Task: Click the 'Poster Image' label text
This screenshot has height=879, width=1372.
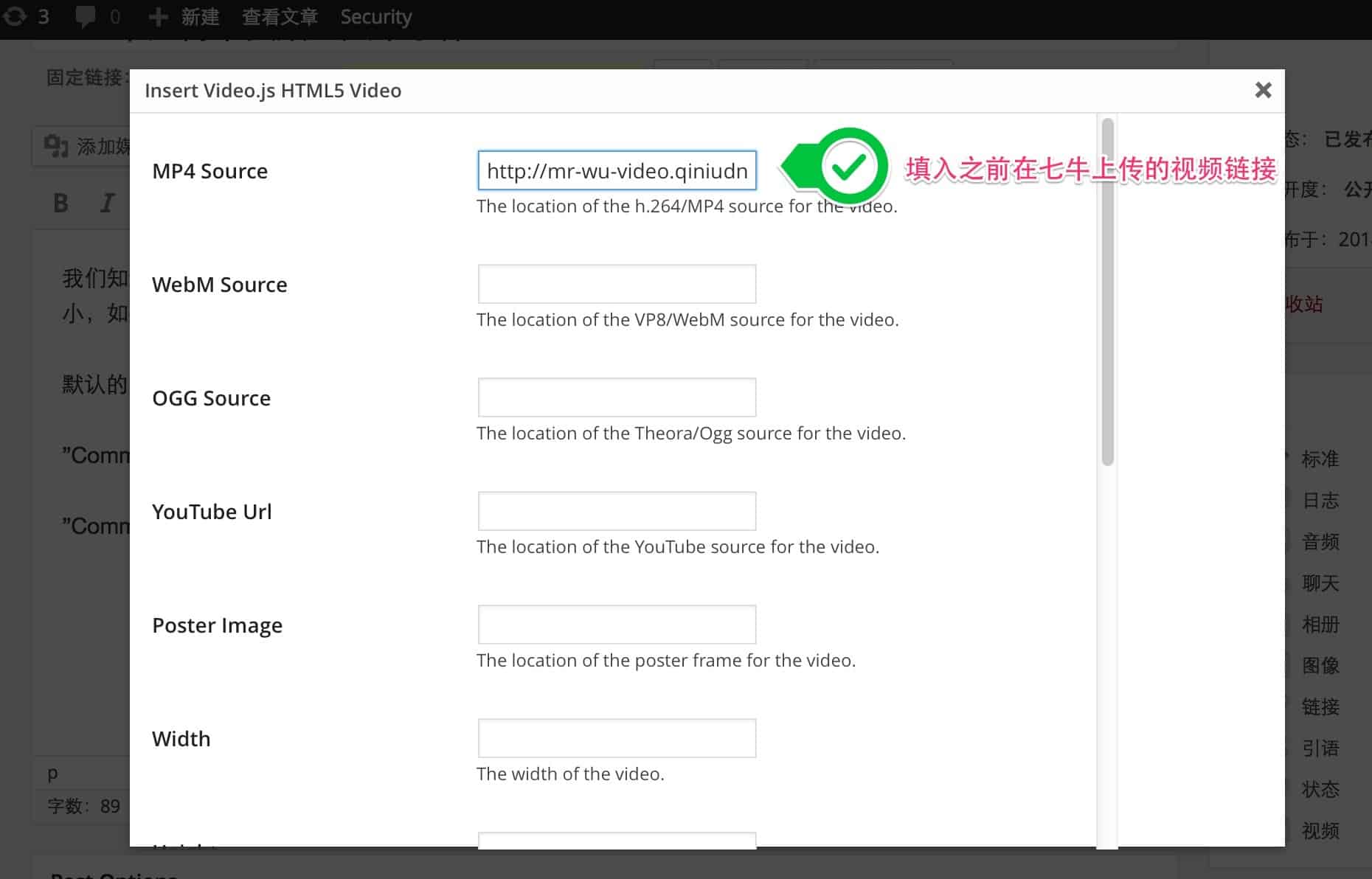Action: (217, 625)
